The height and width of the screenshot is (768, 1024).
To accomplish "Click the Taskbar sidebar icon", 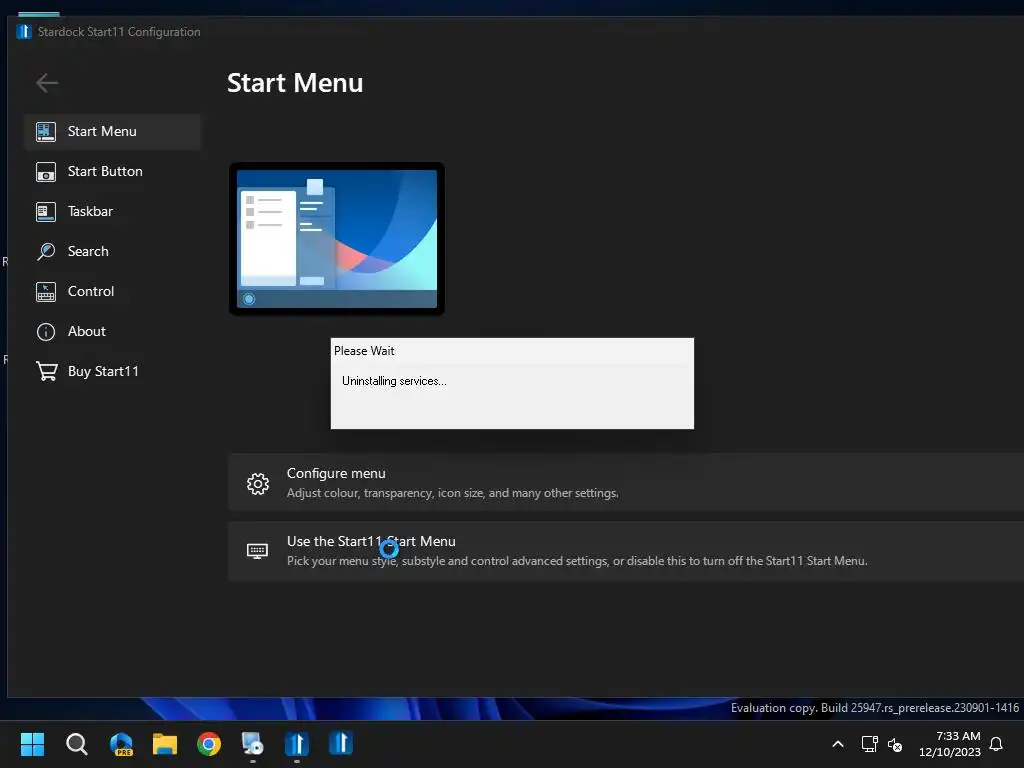I will (x=46, y=212).
